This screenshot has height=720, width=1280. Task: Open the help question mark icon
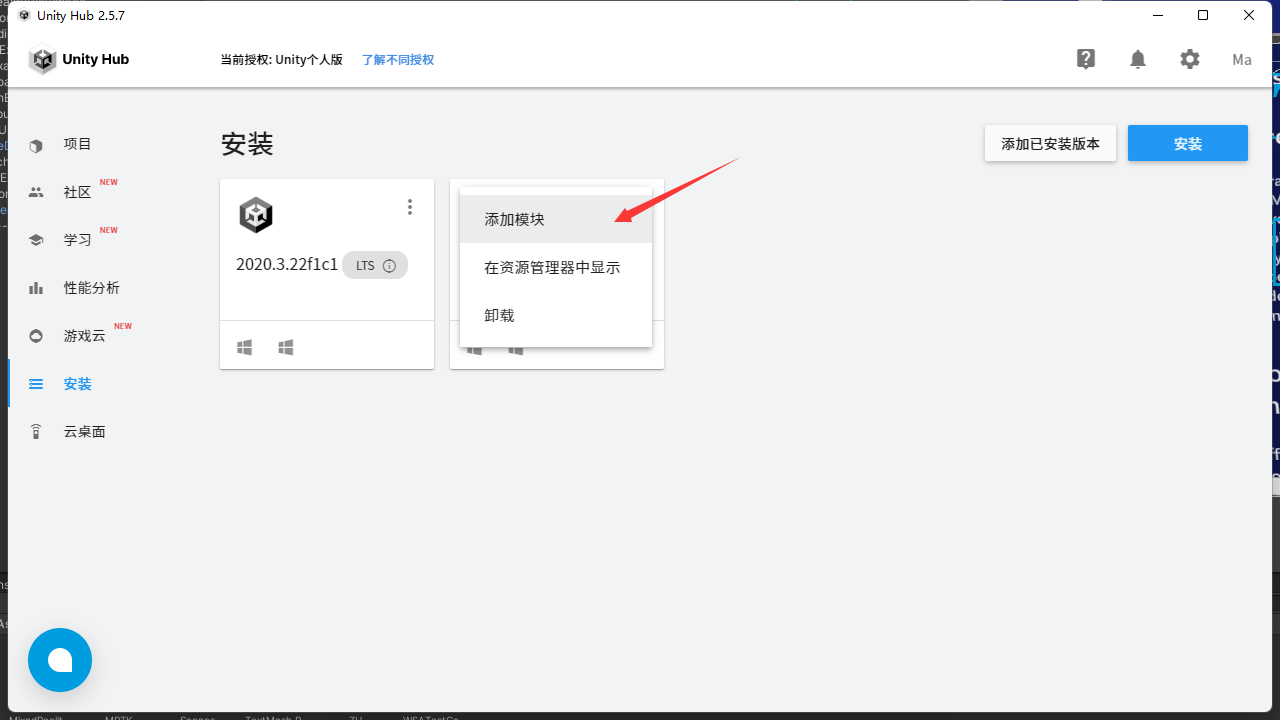(x=1086, y=59)
